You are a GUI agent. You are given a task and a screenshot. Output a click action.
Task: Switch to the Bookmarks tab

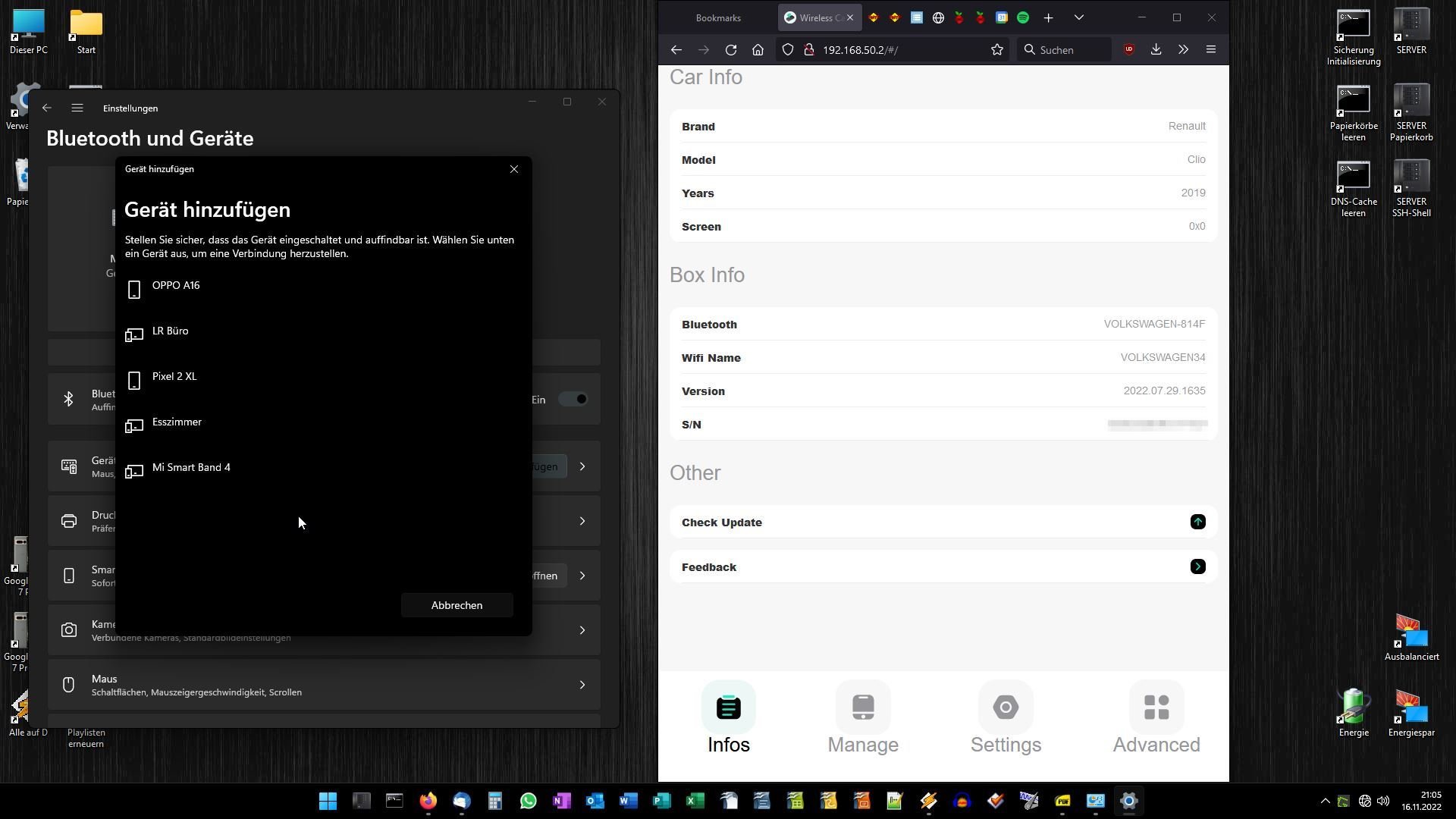click(x=717, y=17)
